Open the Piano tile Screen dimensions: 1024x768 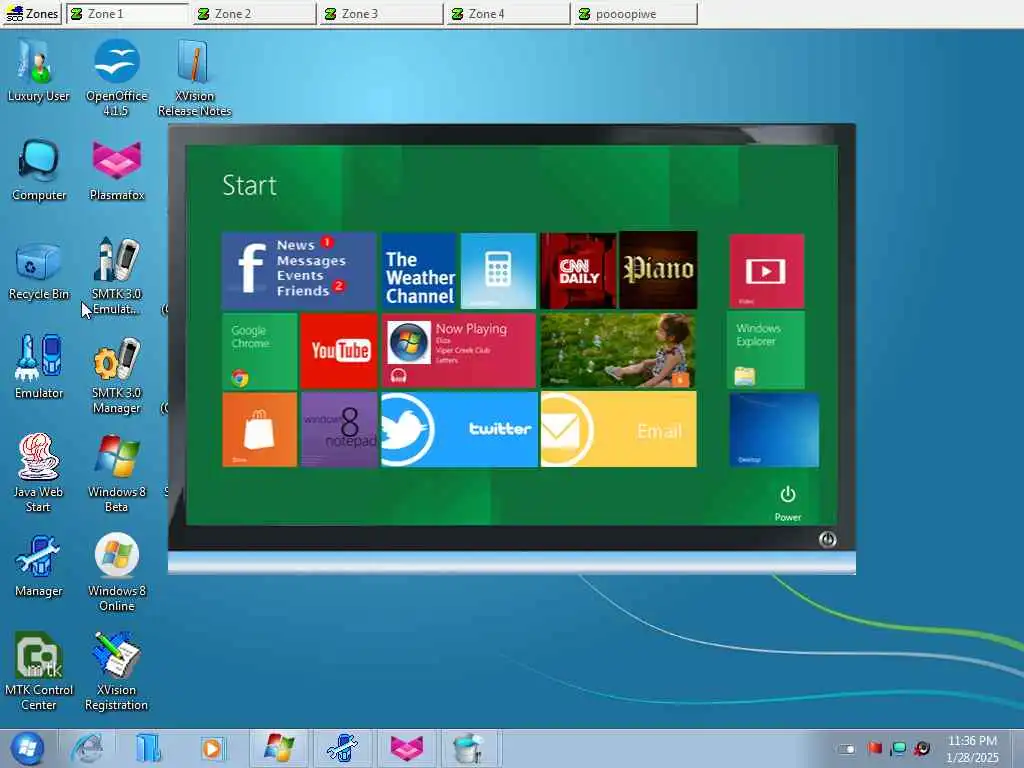coord(658,270)
